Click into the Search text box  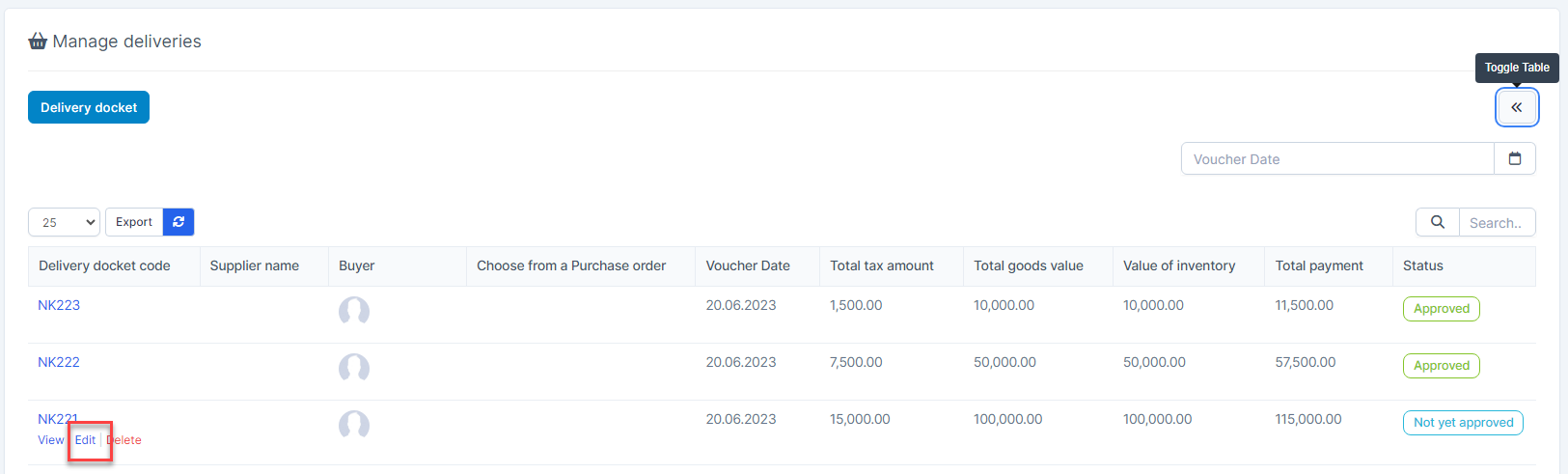click(x=1496, y=223)
